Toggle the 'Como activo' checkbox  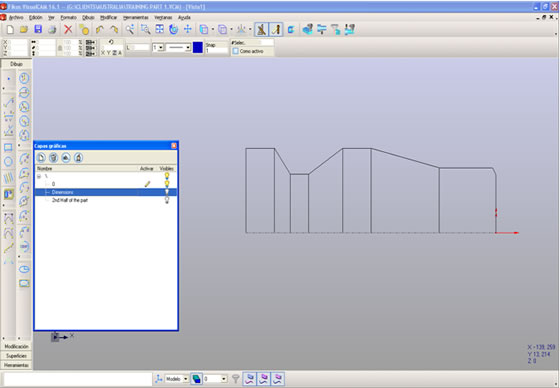point(236,51)
